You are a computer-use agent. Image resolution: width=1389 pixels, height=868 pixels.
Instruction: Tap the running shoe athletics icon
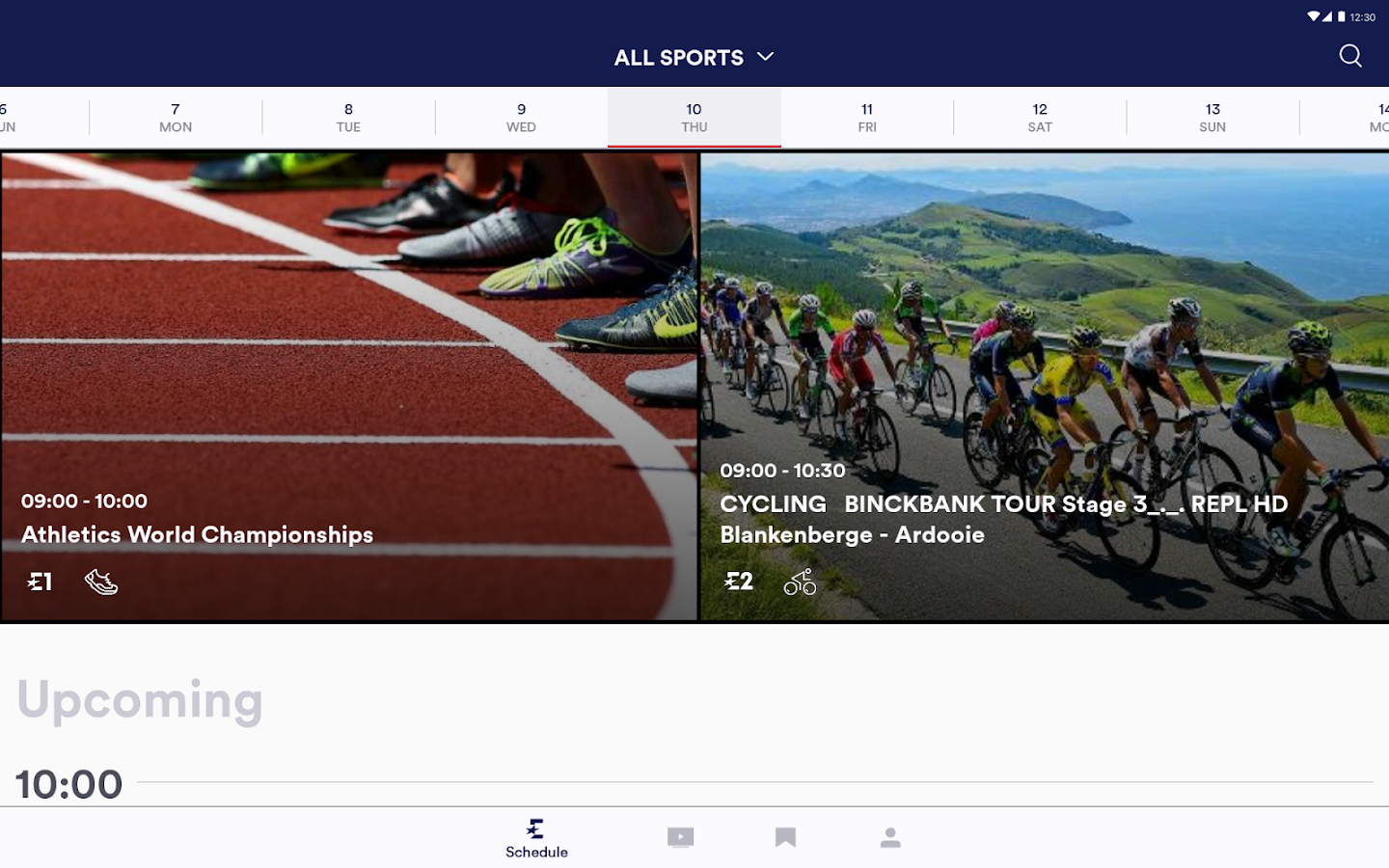pos(101,582)
